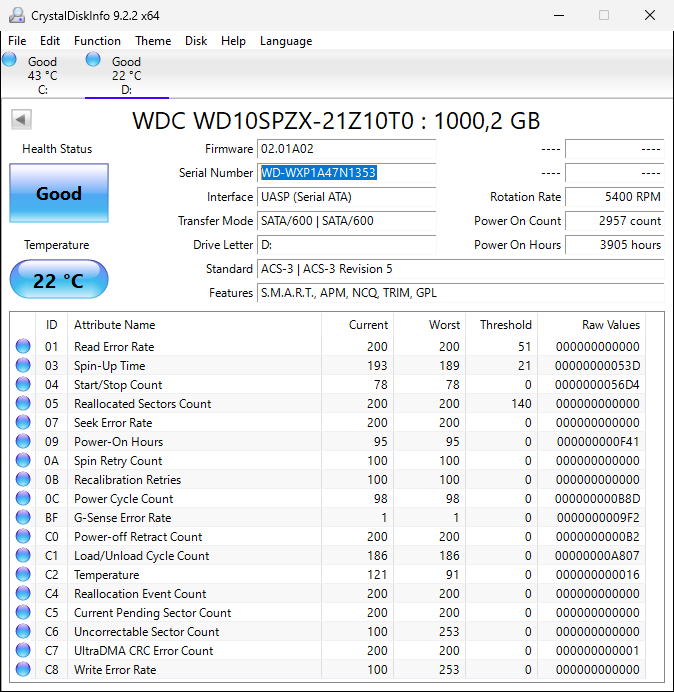The image size is (674, 692).
Task: Click the CrystalDiskInfo app icon in title bar
Action: pyautogui.click(x=17, y=15)
